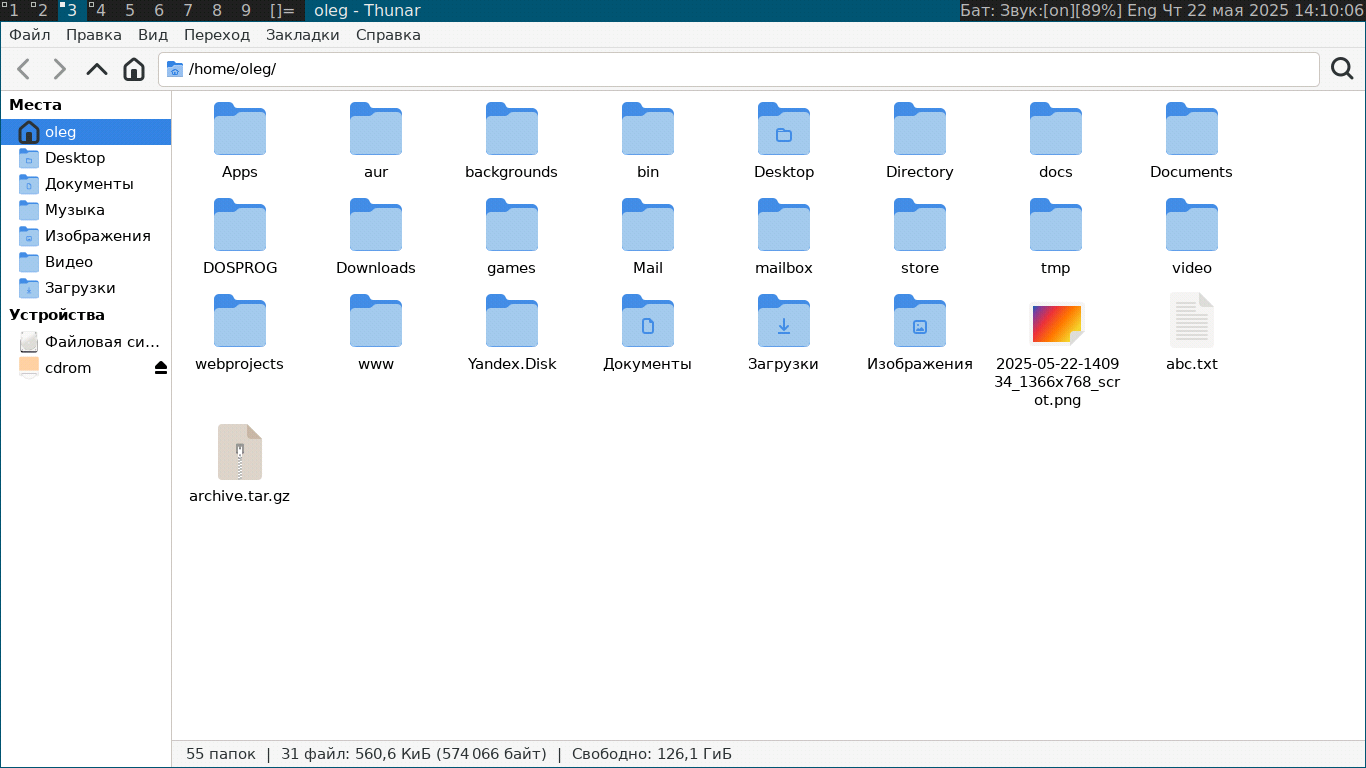Open search with the magnifier icon
This screenshot has width=1366, height=768.
1342,69
